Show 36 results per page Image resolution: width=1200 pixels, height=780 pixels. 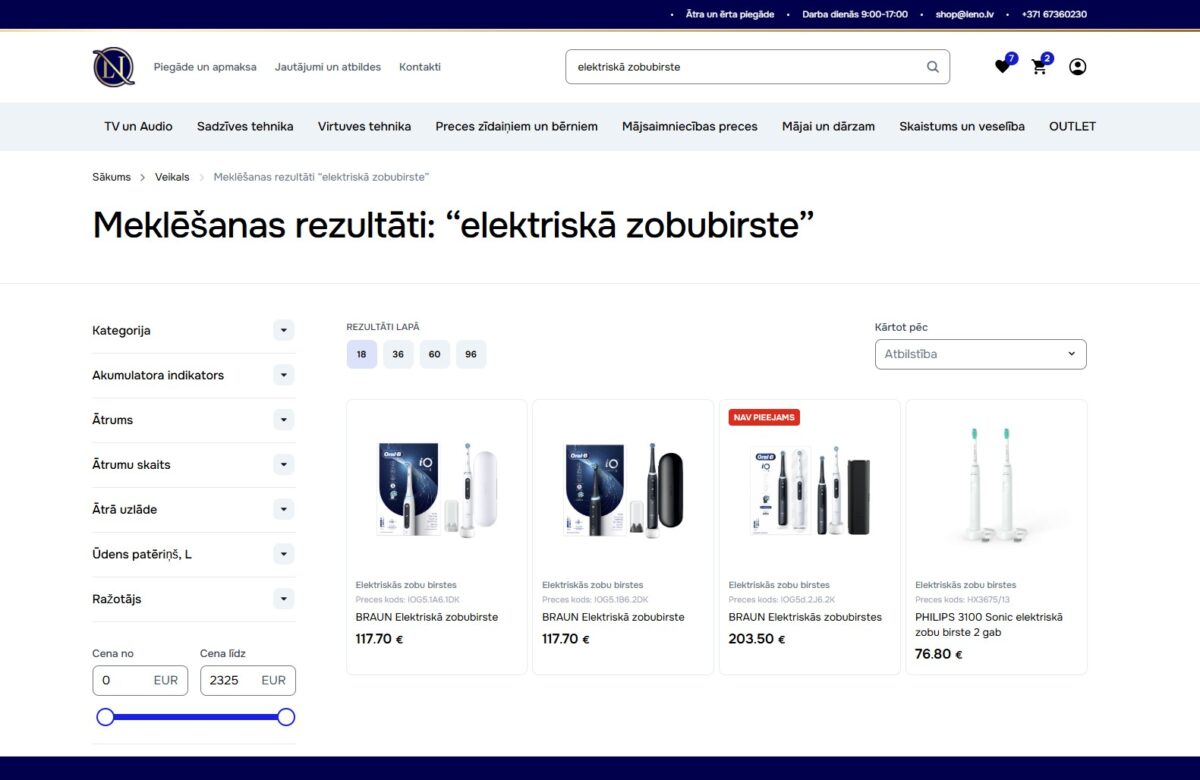coord(398,354)
